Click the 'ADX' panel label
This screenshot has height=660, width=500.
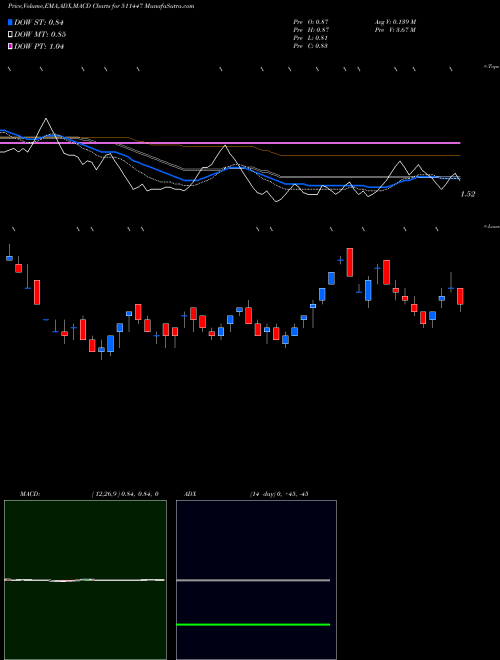pos(190,494)
